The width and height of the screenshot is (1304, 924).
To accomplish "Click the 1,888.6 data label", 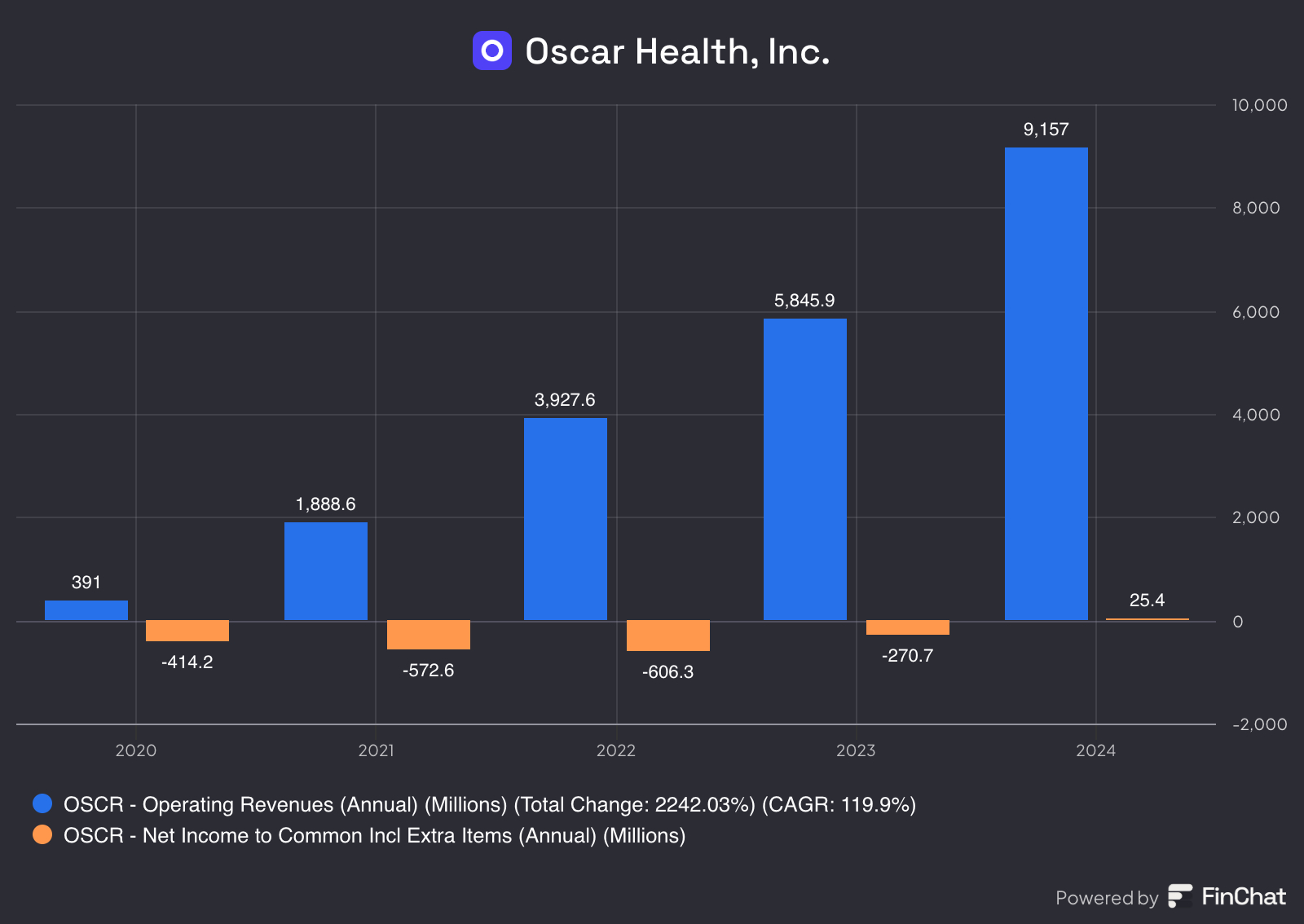I will pyautogui.click(x=326, y=504).
